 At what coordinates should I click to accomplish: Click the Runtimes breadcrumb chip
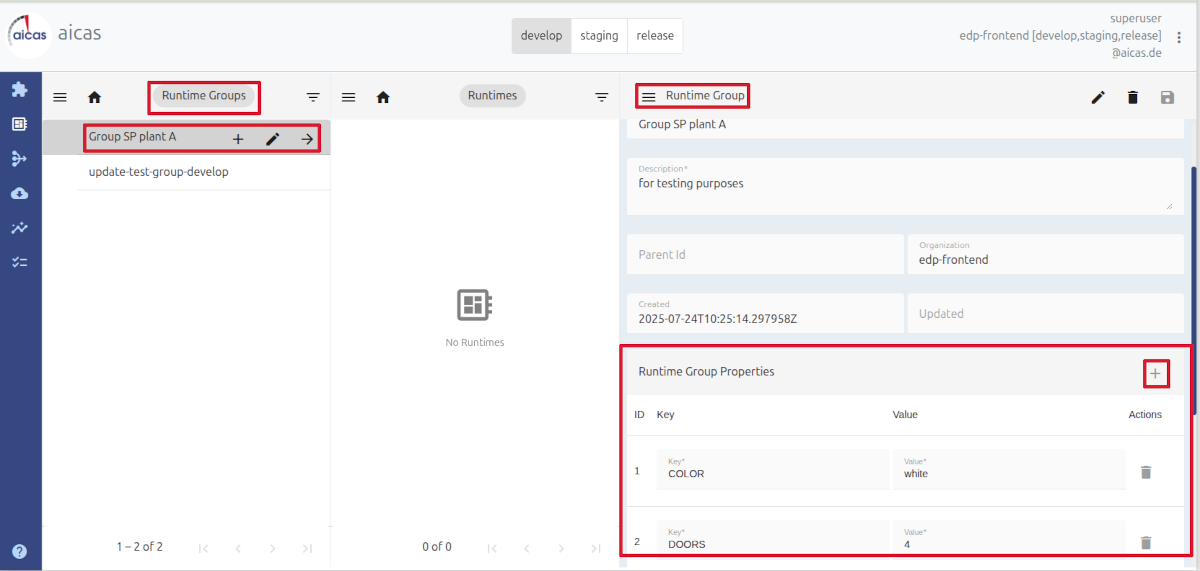(x=492, y=96)
